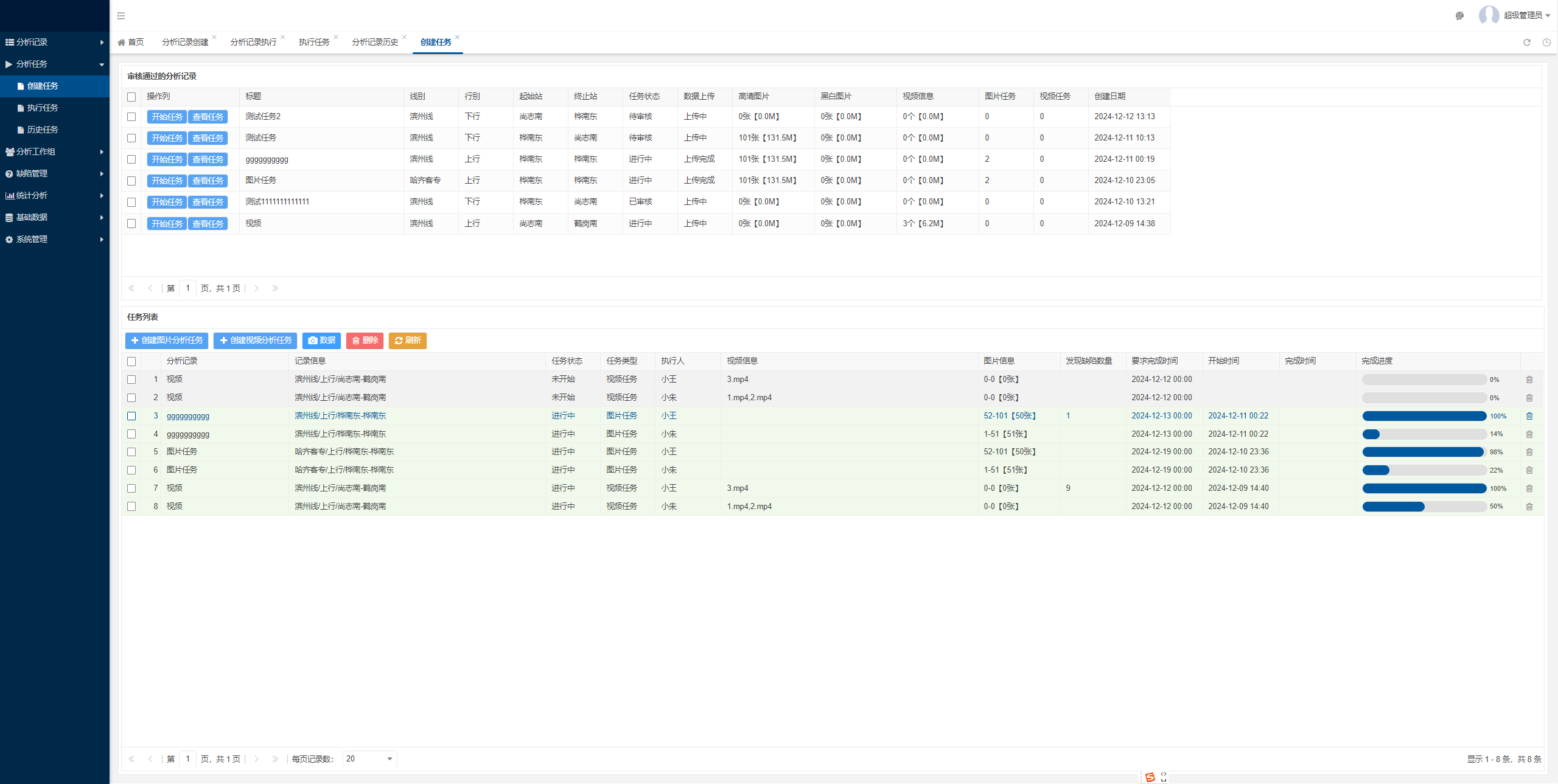Switch to the 分析记录创建 tab
Screen dimensions: 1558x784
click(x=185, y=42)
